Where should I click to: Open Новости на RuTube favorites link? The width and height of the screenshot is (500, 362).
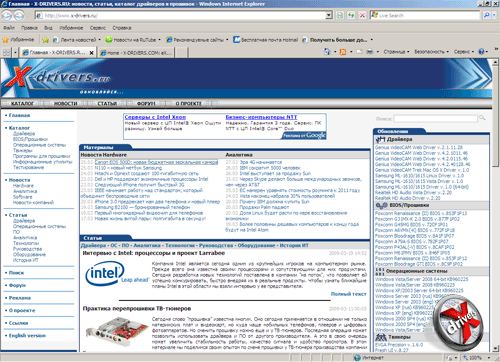134,40
